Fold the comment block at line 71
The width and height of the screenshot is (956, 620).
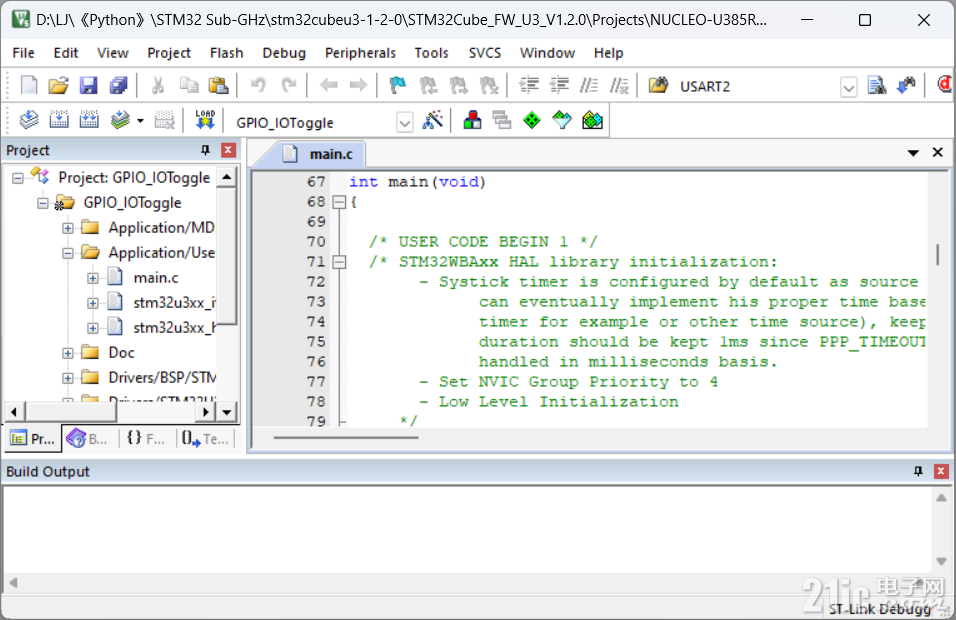point(339,262)
